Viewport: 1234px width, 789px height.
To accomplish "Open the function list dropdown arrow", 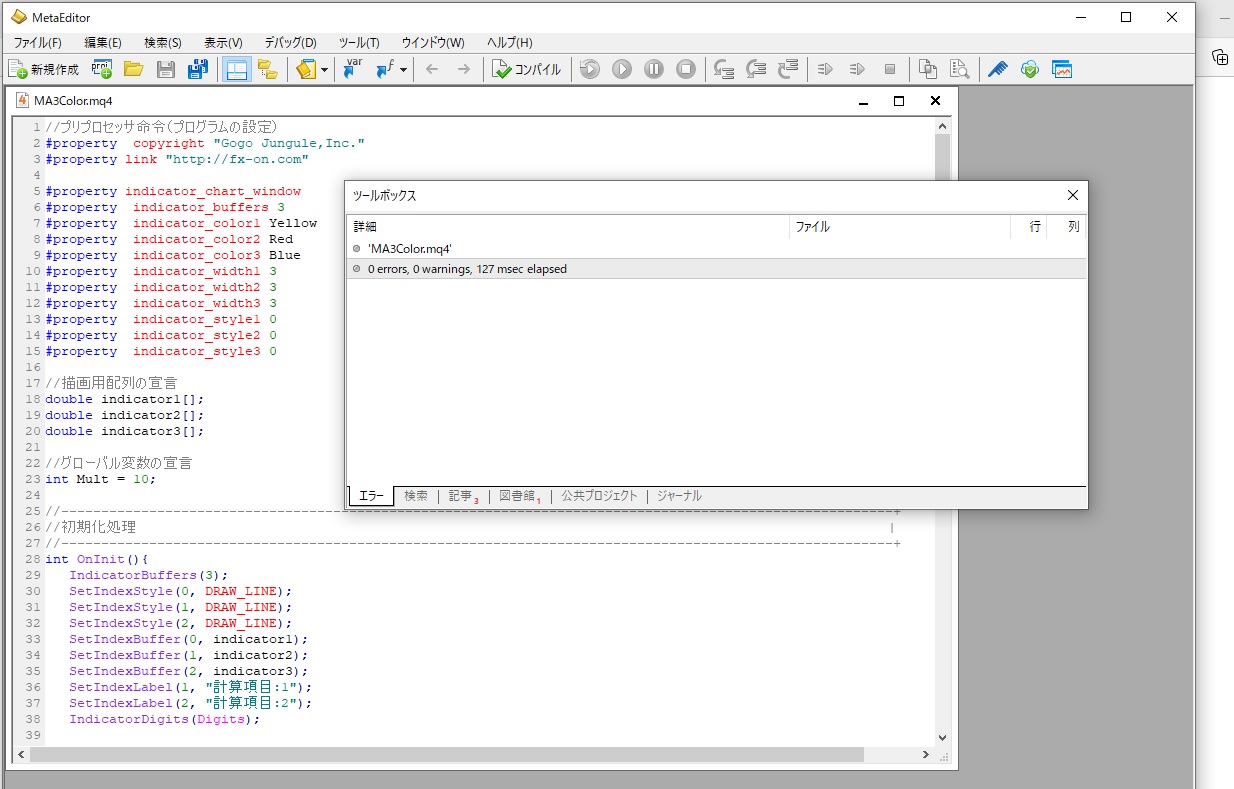I will [x=403, y=70].
